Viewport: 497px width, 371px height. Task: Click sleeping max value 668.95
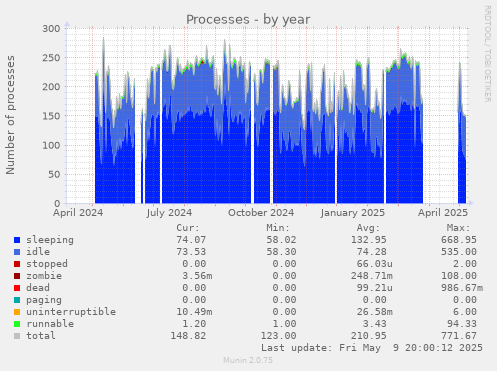click(x=459, y=240)
